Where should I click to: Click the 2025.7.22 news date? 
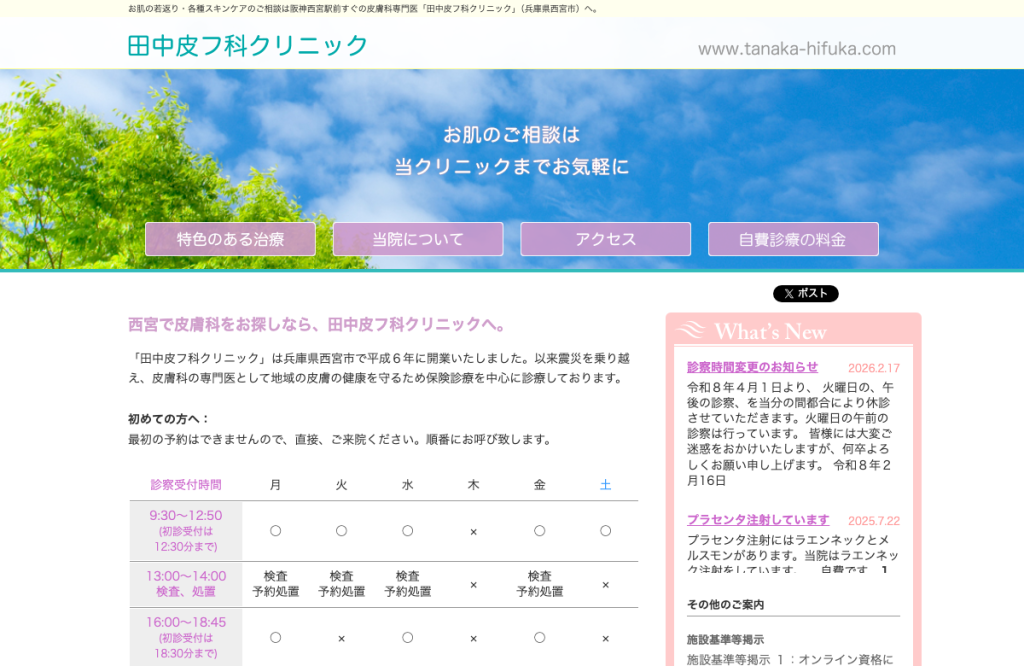[x=874, y=521]
